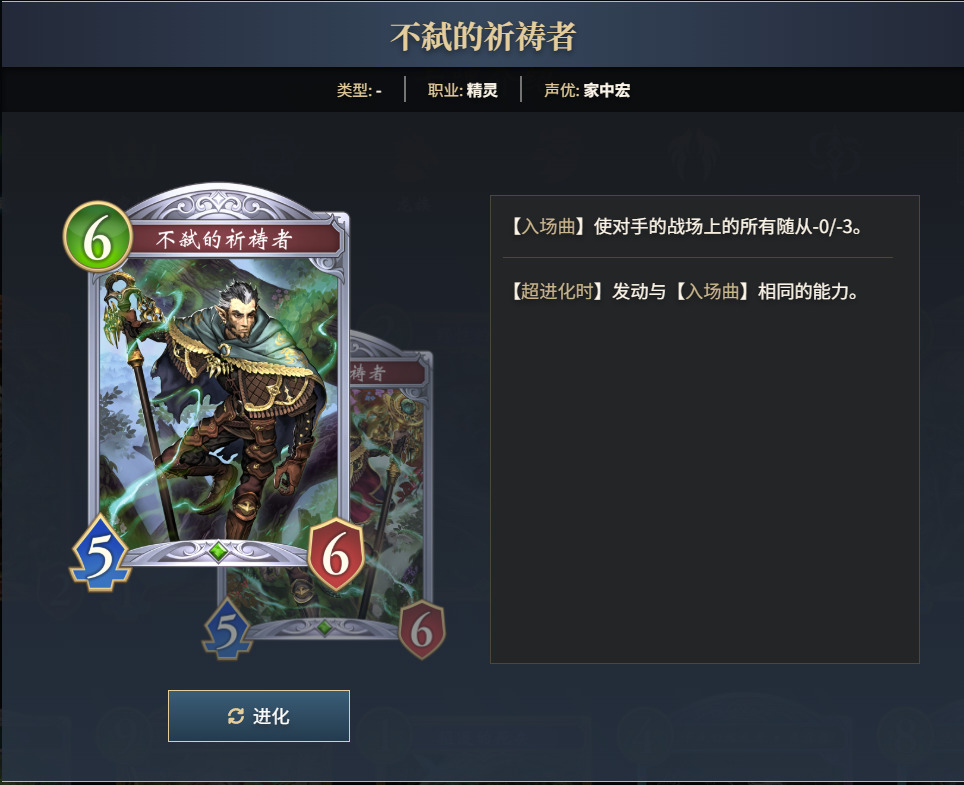
Task: Click the green gem on evolved card bottom
Action: click(x=325, y=627)
